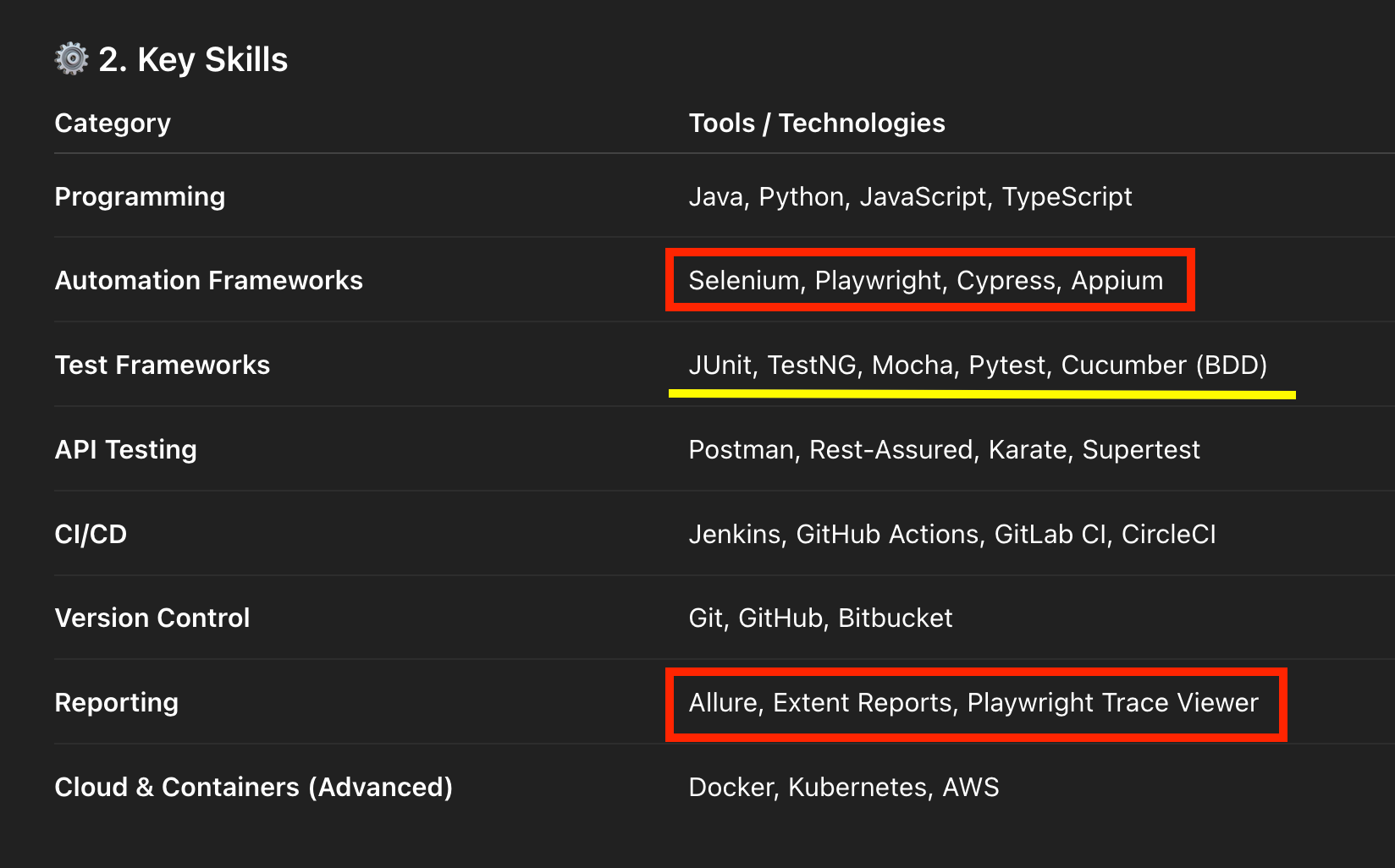1395x868 pixels.
Task: Select the CI/CD row label
Action: click(91, 535)
